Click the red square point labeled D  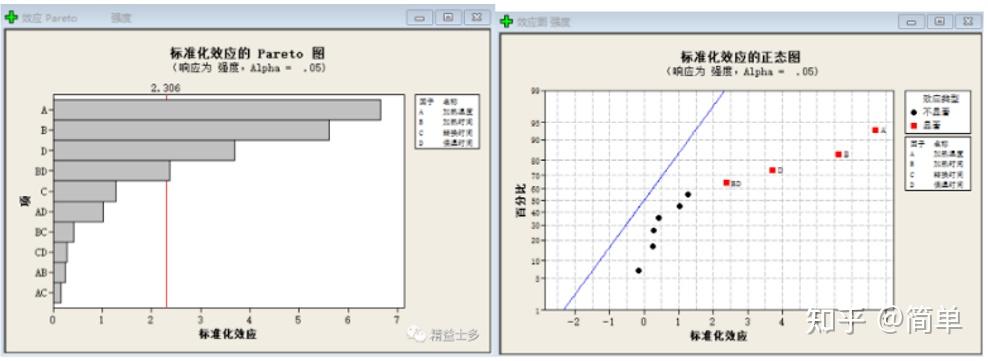[x=773, y=170]
